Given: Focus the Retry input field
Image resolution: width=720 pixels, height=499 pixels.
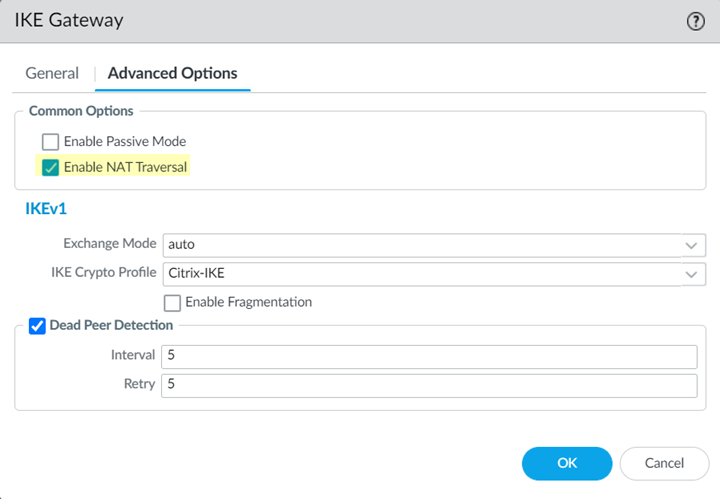Looking at the screenshot, I should (428, 385).
